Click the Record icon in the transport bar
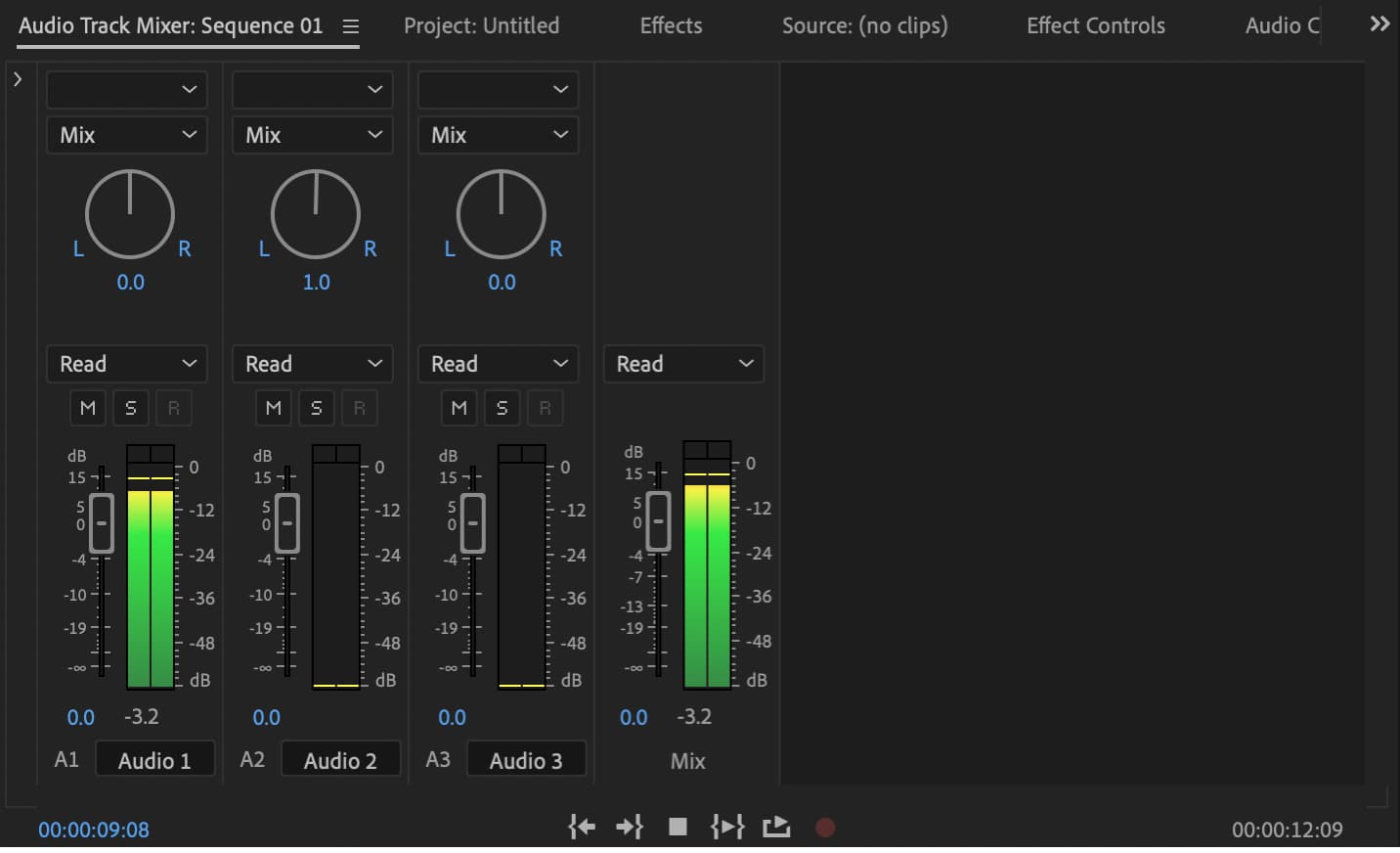Image resolution: width=1400 pixels, height=853 pixels. [824, 827]
